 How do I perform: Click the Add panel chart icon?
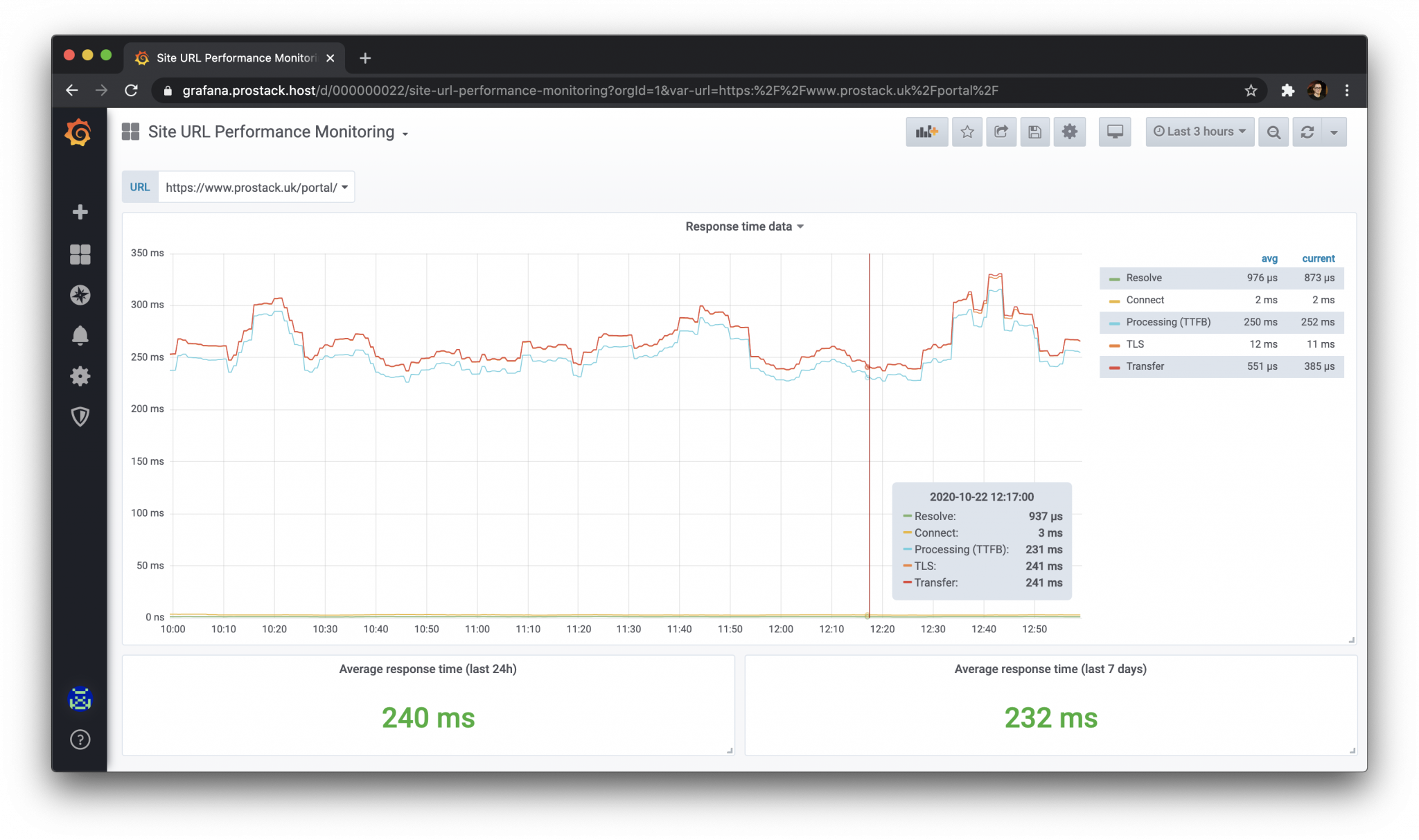click(926, 132)
